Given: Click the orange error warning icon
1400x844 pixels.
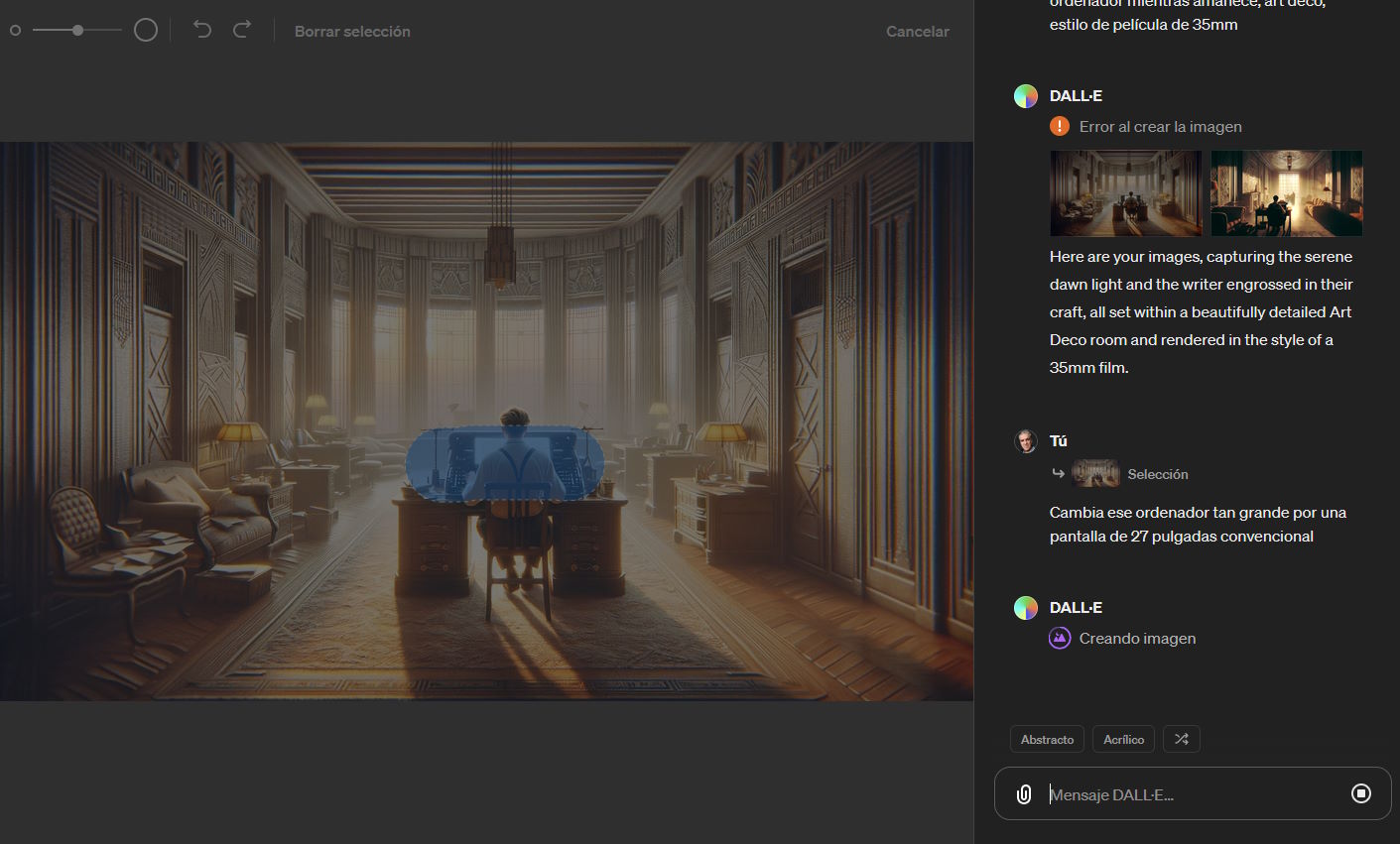Looking at the screenshot, I should tap(1060, 127).
